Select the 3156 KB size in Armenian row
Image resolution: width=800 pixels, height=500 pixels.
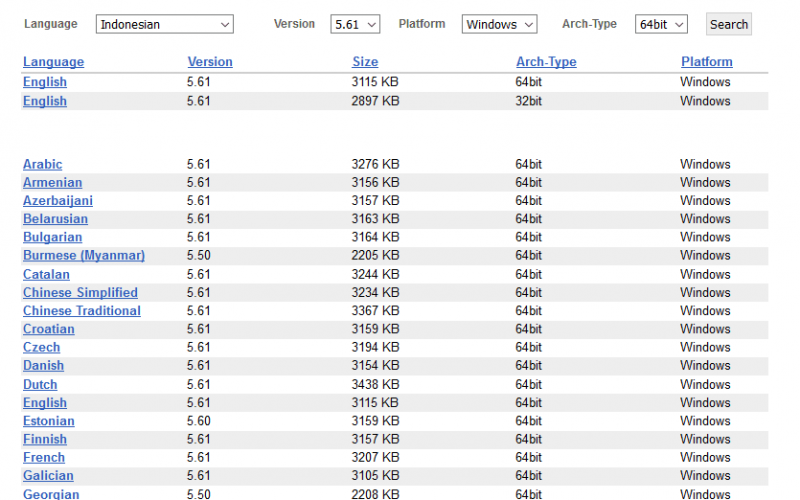375,183
